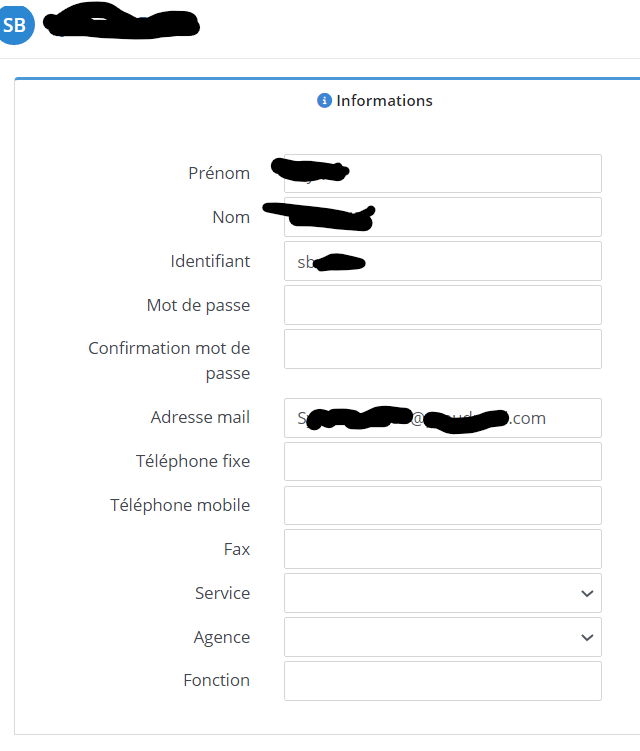The width and height of the screenshot is (640, 751).
Task: Select the Service combo box
Action: click(443, 593)
